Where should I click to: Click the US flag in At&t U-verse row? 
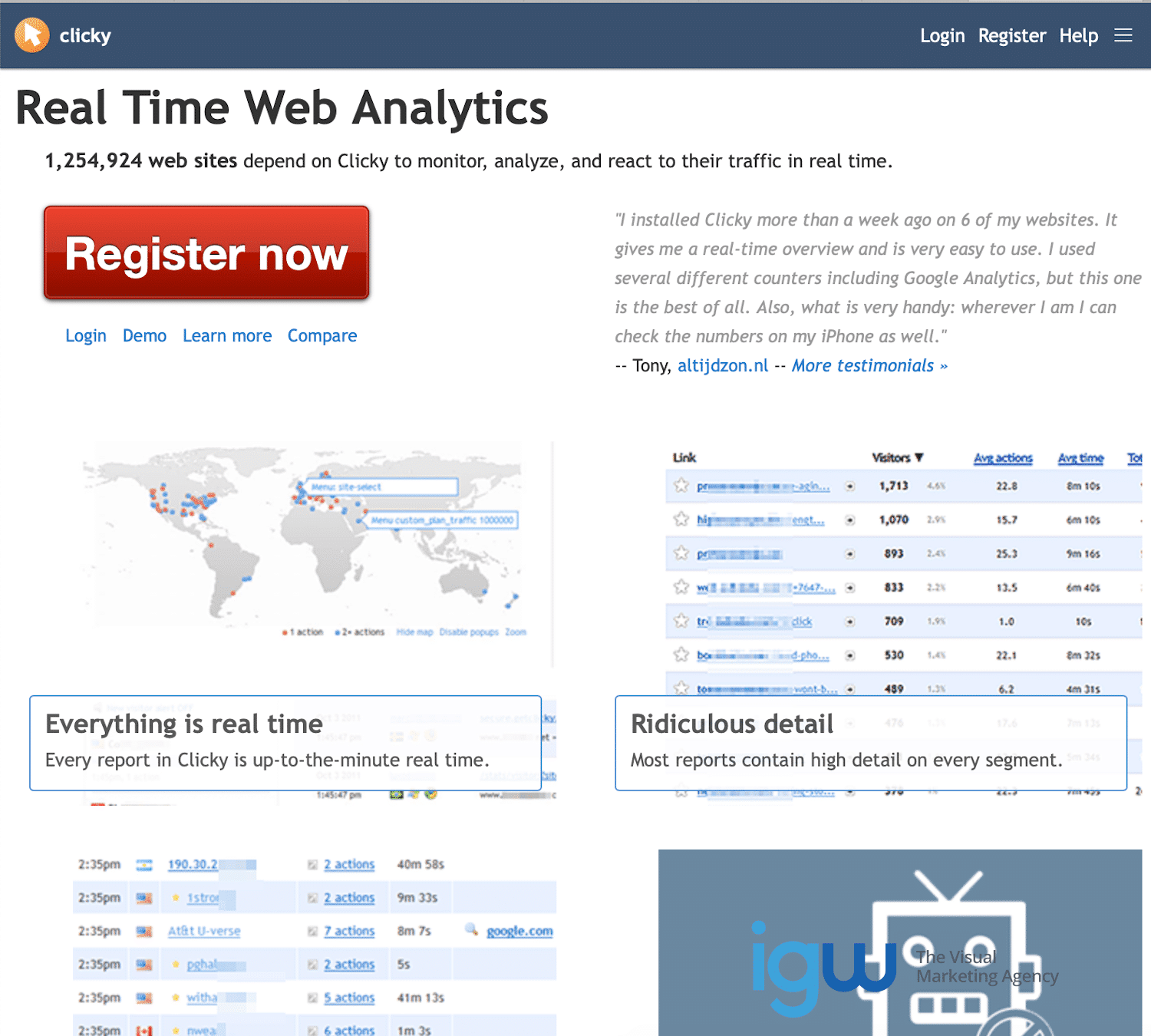(144, 932)
